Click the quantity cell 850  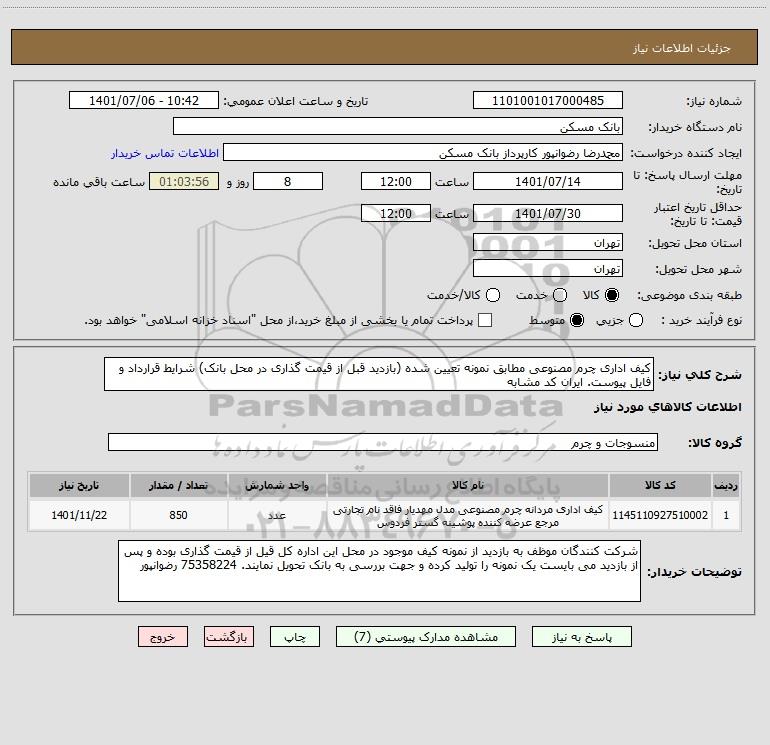click(x=178, y=515)
